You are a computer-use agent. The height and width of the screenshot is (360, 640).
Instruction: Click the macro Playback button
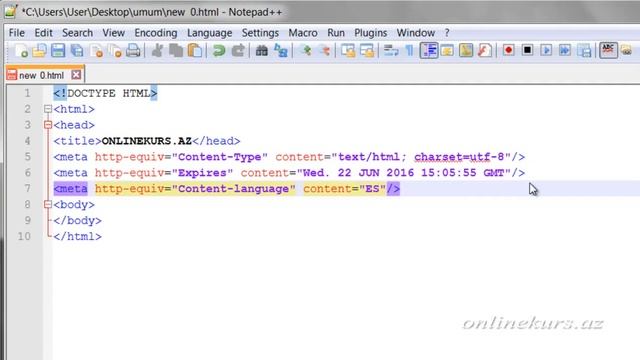[x=546, y=51]
